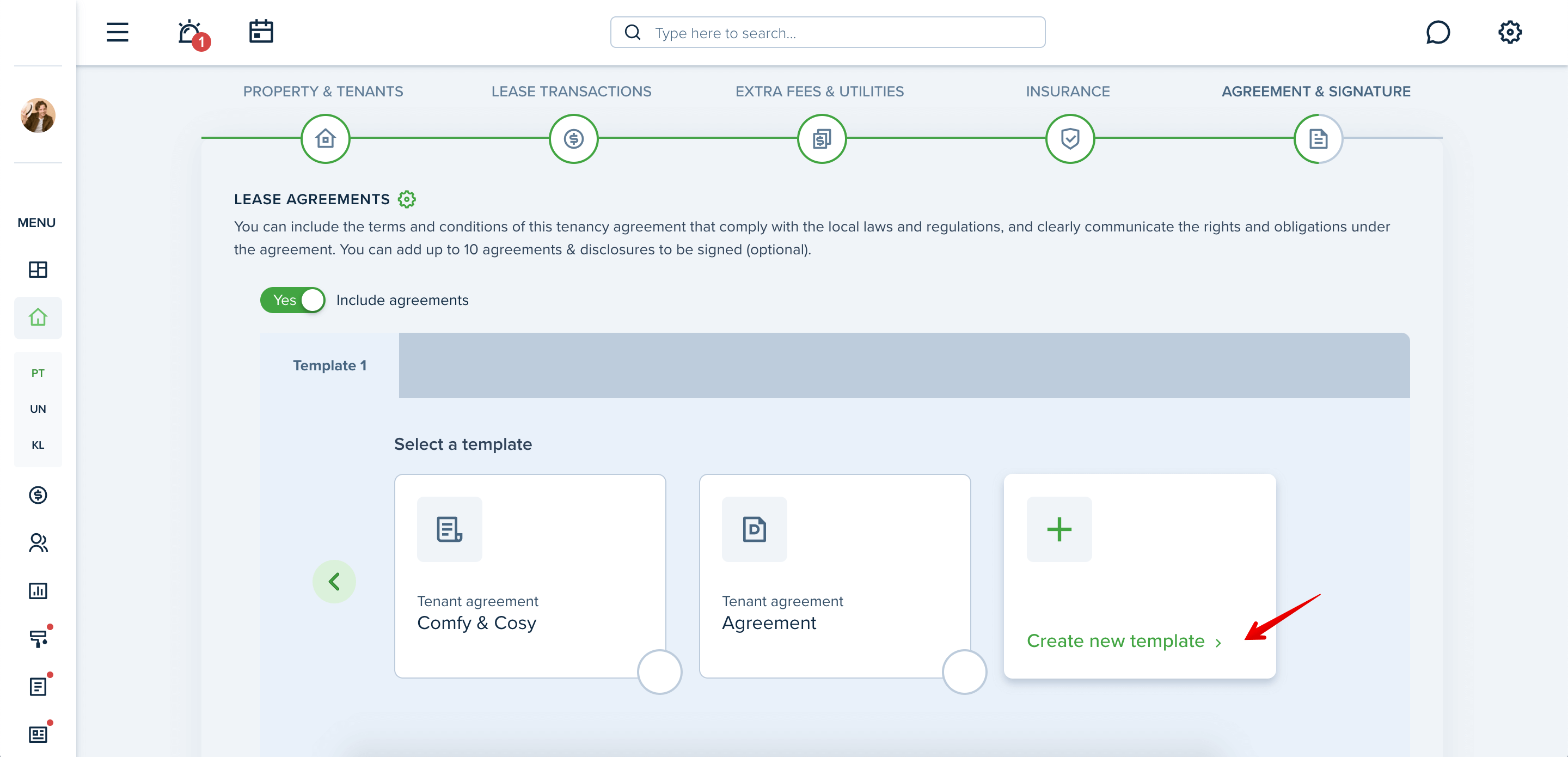Open PT sidebar item

[38, 373]
